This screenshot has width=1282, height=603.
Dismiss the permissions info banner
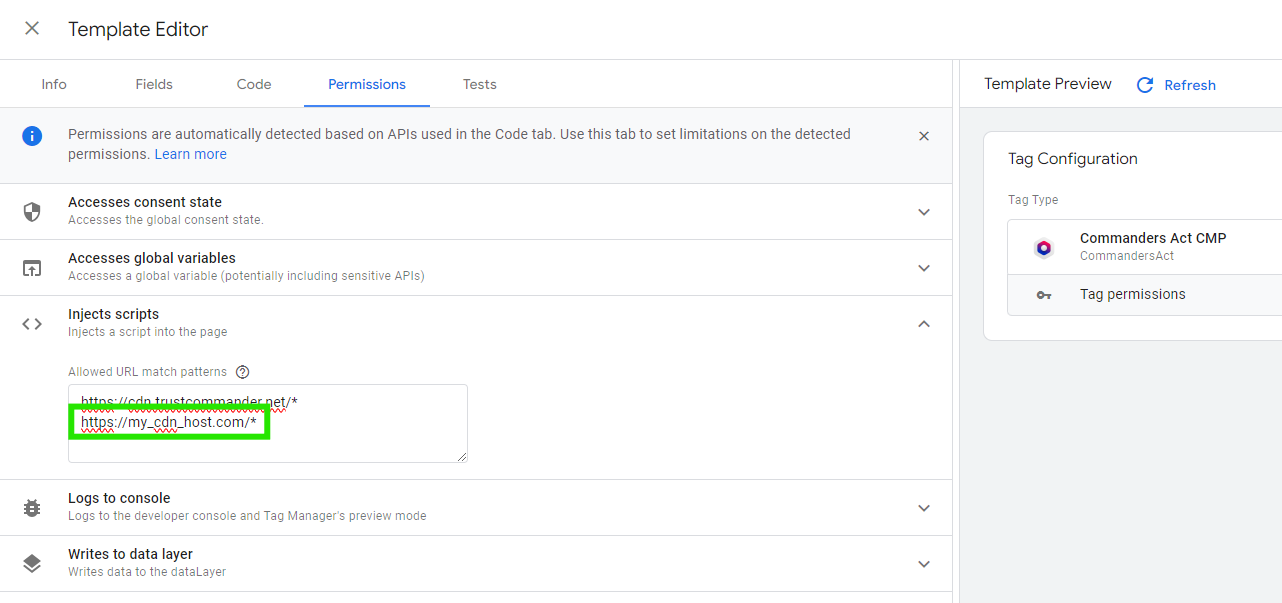(x=924, y=136)
